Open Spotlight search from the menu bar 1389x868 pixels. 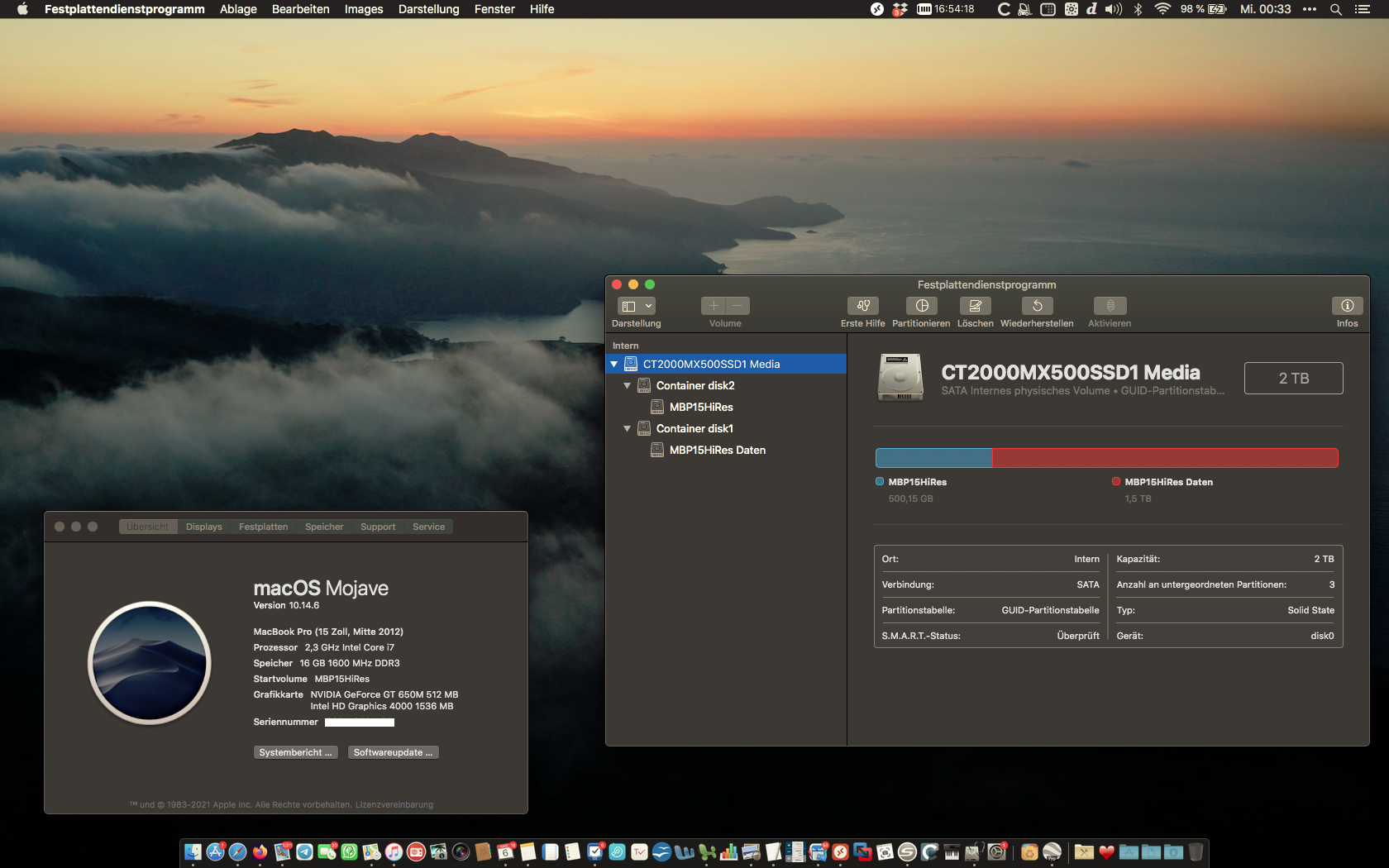pos(1336,10)
